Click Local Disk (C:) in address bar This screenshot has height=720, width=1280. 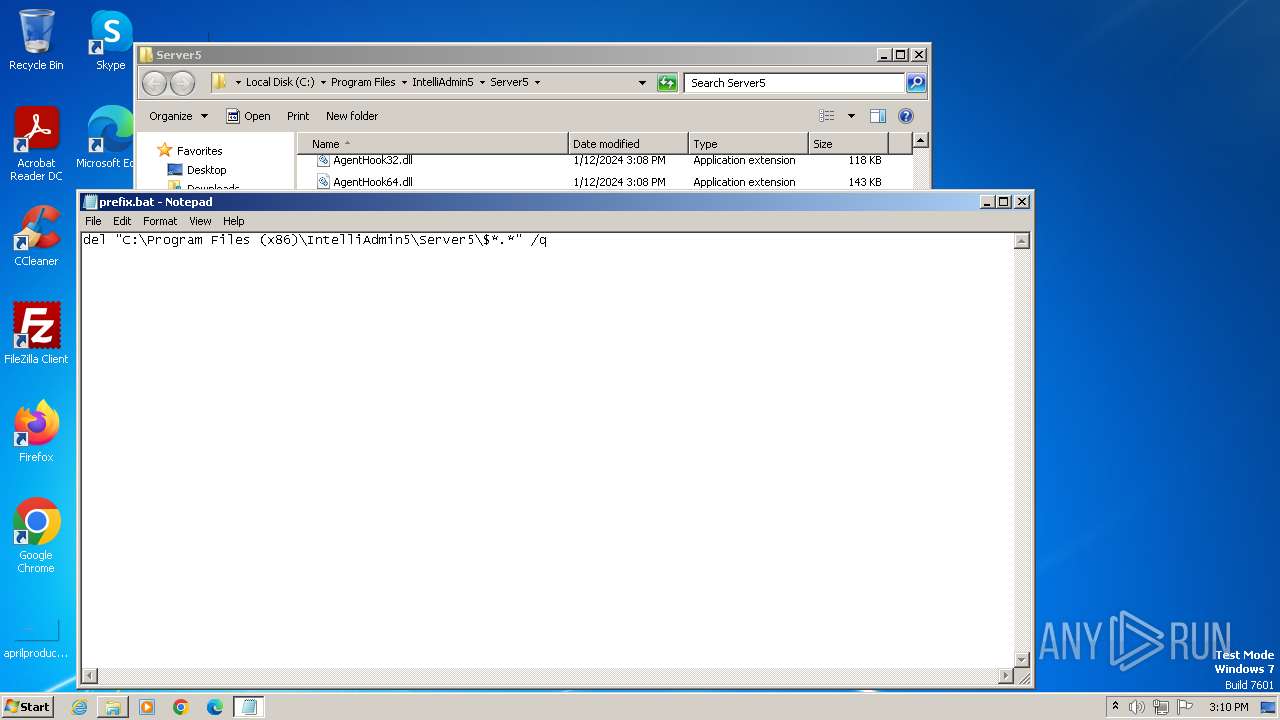click(x=280, y=83)
